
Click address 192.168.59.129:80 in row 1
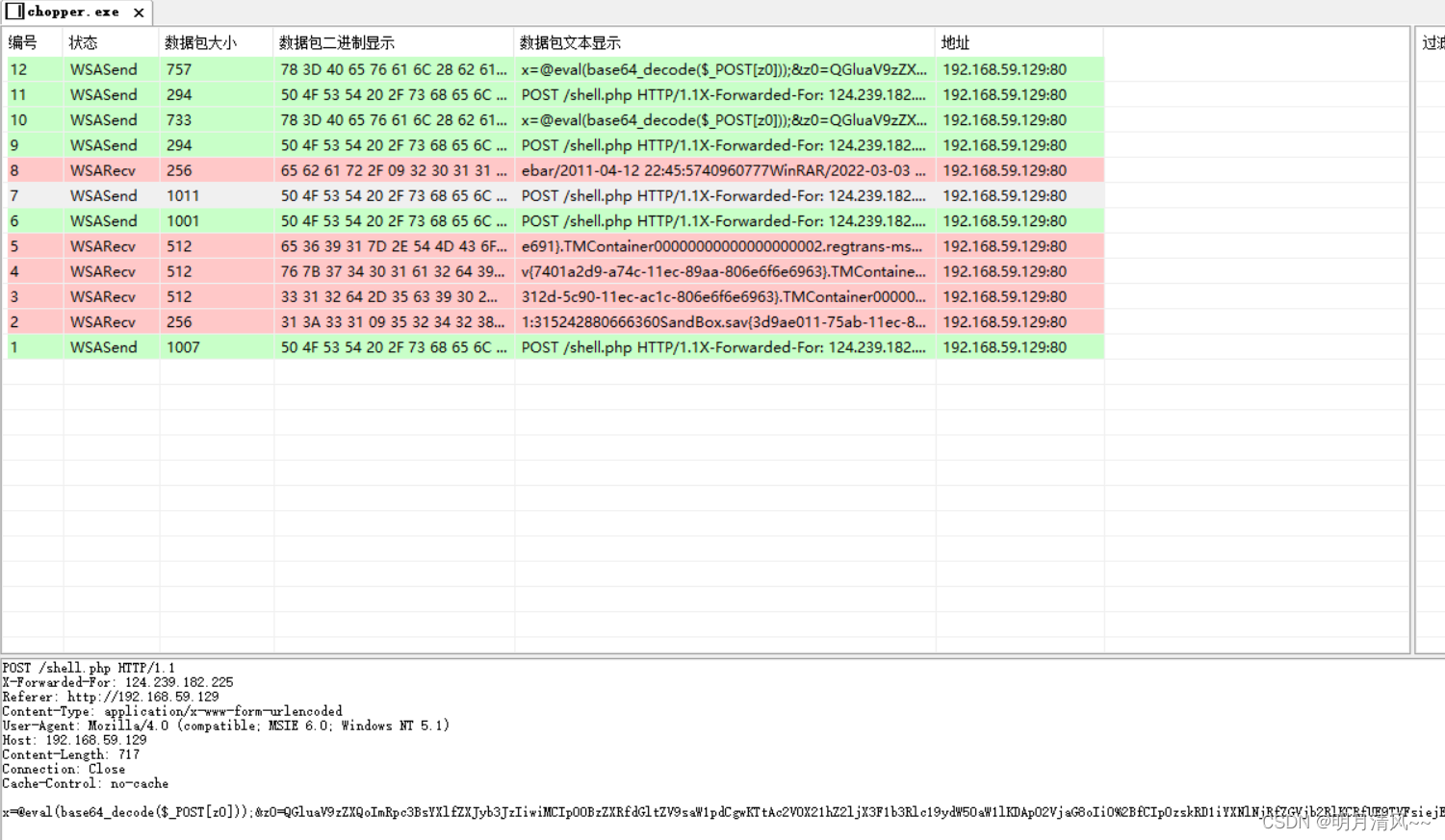click(1004, 347)
